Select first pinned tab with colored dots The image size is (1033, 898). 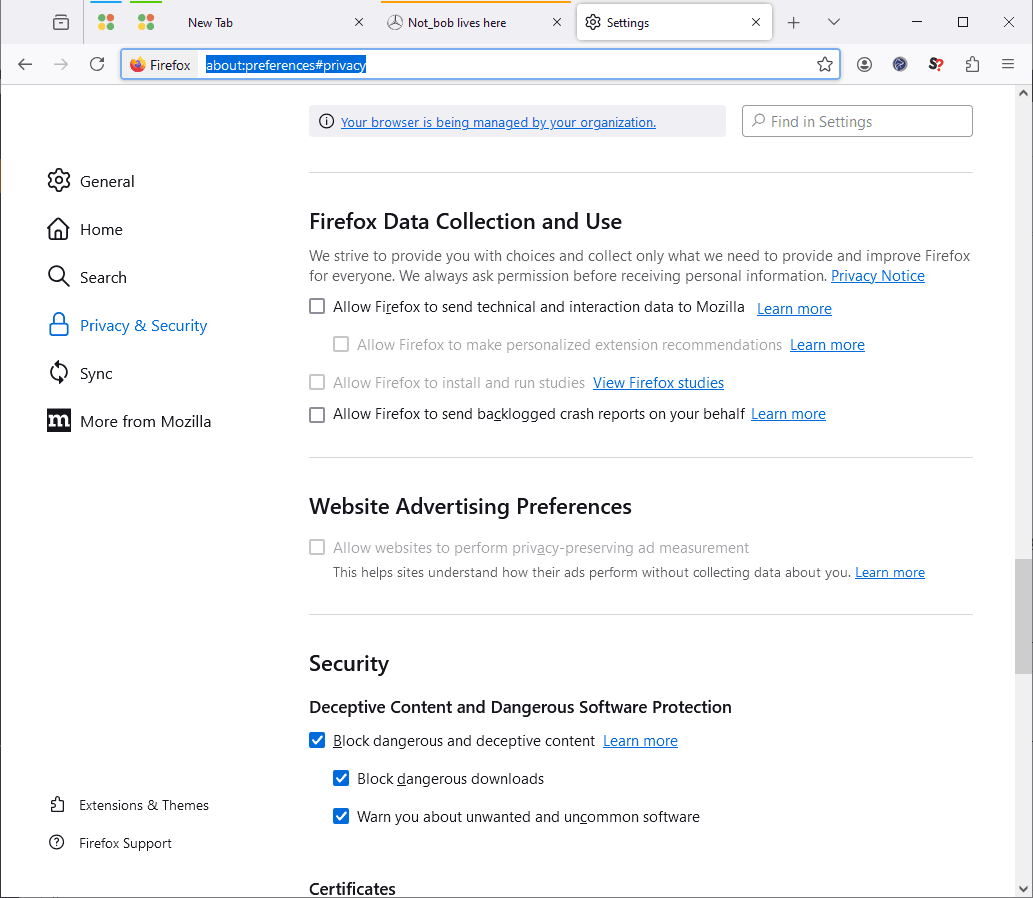tap(106, 22)
